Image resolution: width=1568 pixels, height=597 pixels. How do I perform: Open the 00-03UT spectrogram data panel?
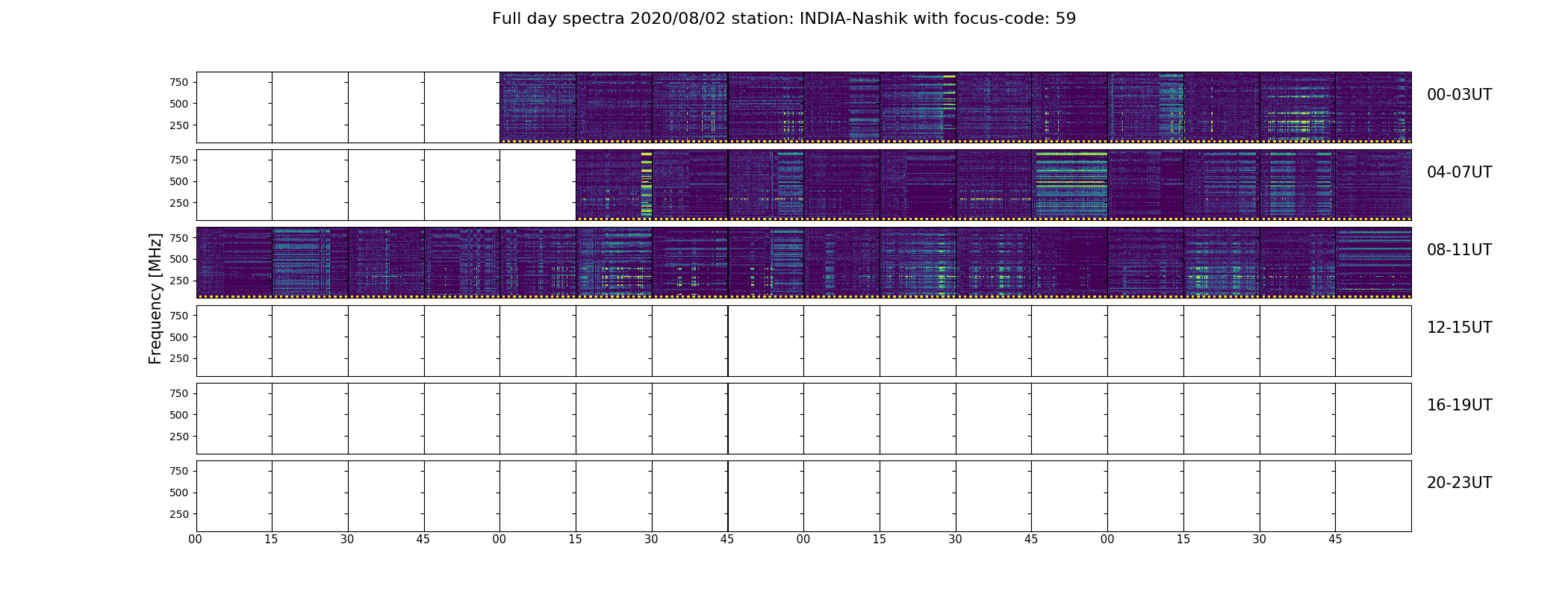pyautogui.click(x=956, y=107)
